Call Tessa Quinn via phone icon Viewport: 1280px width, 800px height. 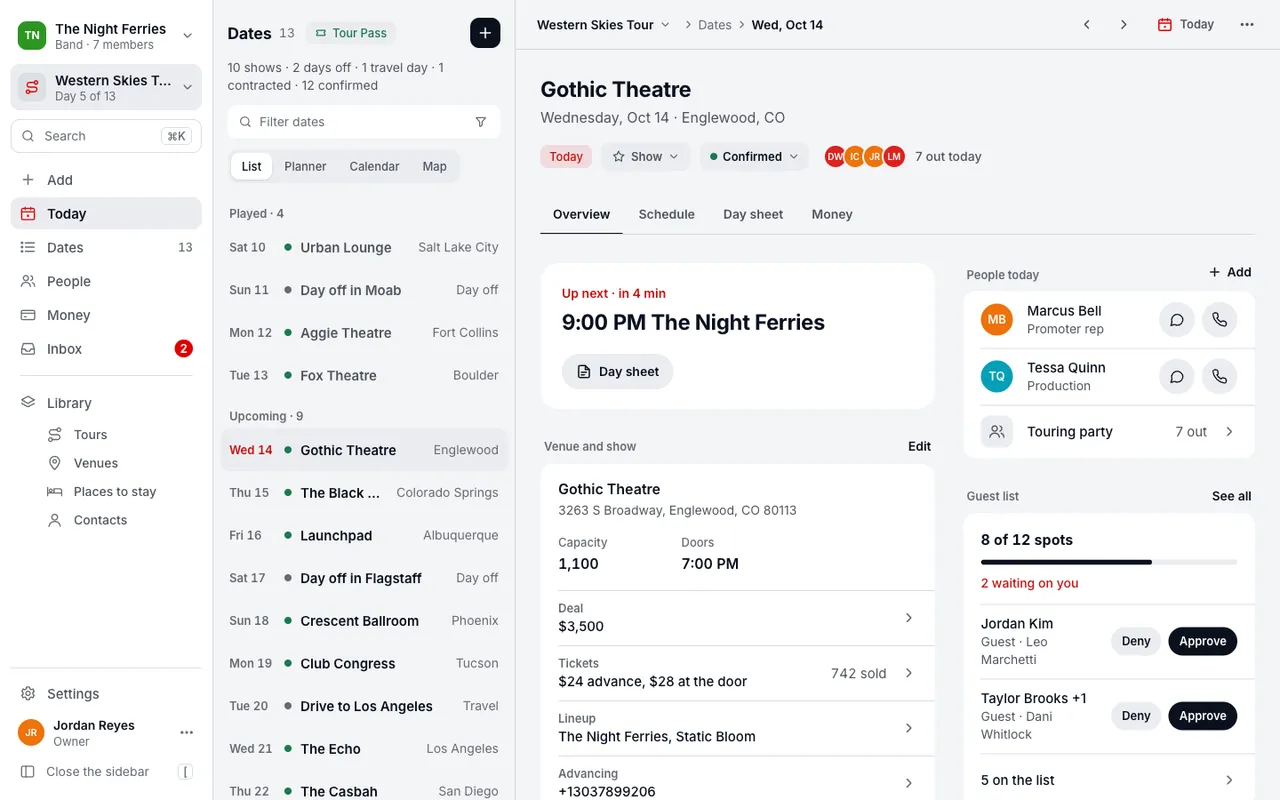click(1220, 377)
